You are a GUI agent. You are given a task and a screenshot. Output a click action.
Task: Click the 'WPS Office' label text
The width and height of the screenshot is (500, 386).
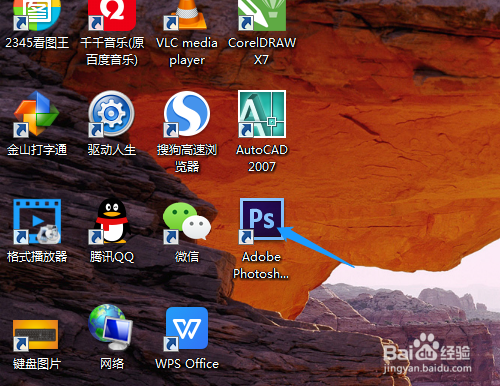click(187, 364)
